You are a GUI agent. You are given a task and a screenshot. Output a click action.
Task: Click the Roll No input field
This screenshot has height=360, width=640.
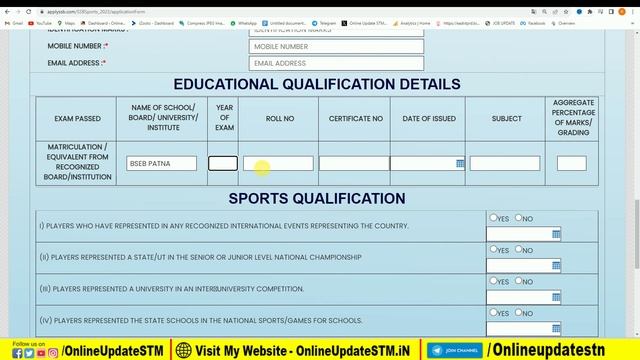point(278,163)
